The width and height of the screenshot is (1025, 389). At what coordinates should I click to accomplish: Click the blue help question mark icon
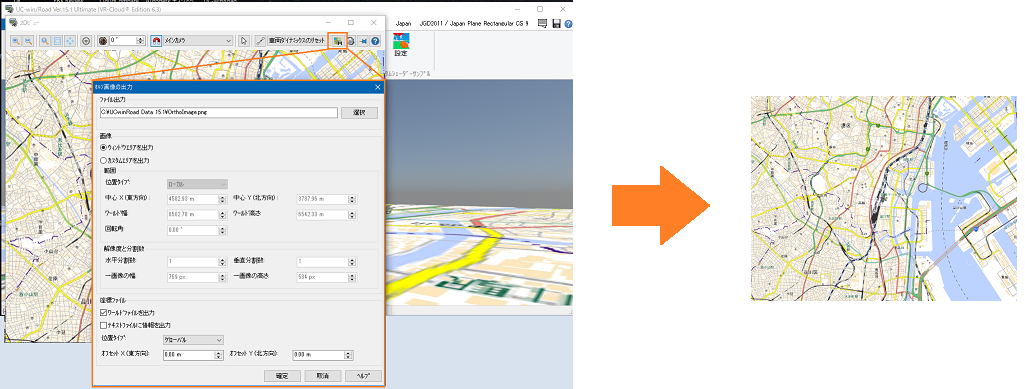(375, 41)
